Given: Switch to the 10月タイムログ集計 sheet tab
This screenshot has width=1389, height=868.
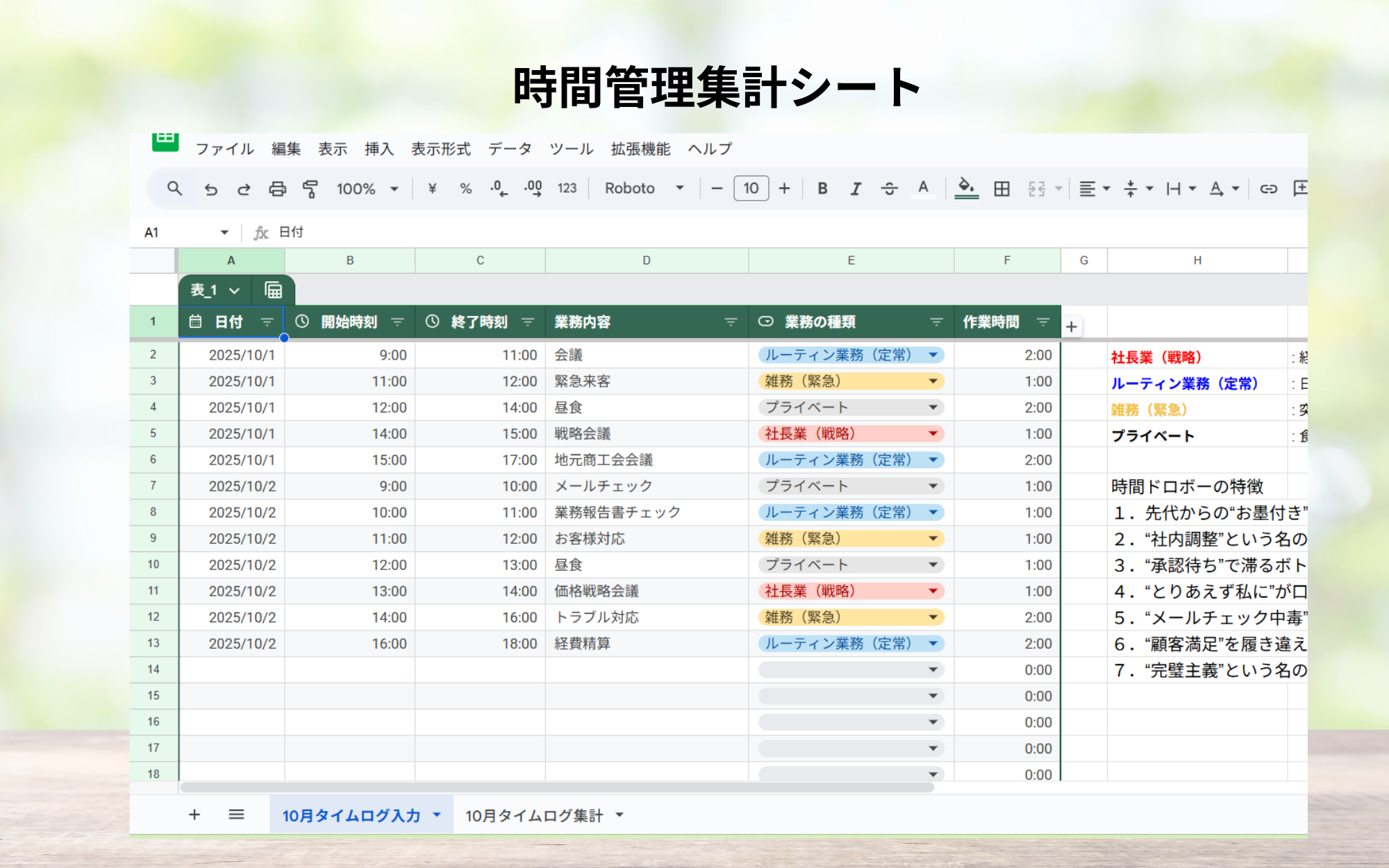Looking at the screenshot, I should 534,815.
